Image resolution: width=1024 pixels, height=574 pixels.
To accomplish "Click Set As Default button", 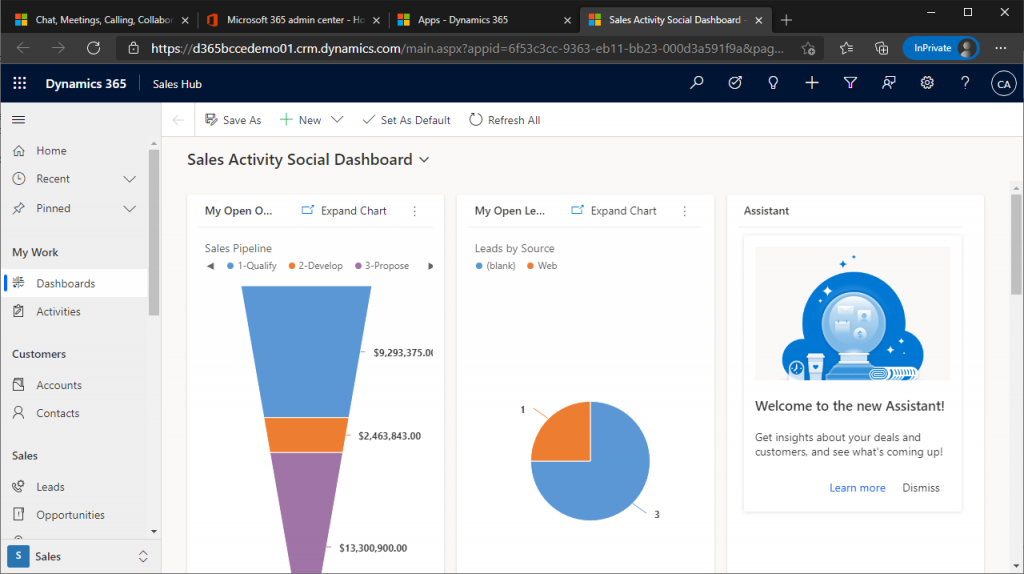I will [406, 120].
